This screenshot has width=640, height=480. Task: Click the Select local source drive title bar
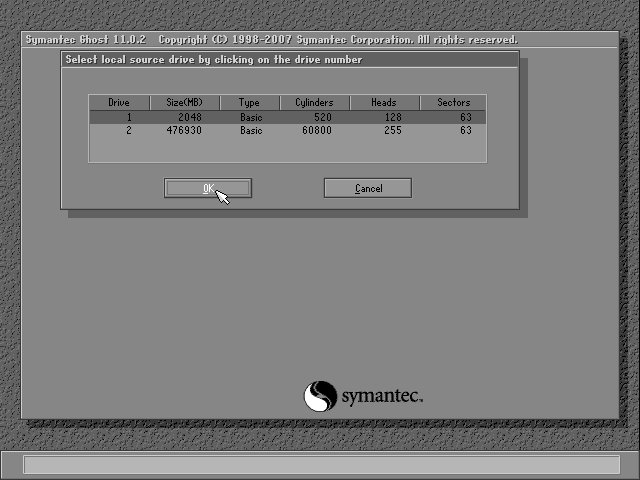pyautogui.click(x=290, y=60)
